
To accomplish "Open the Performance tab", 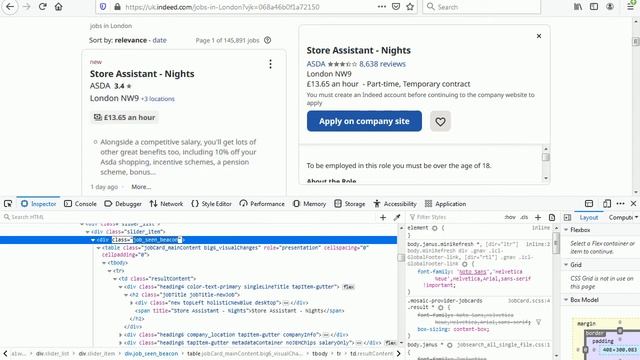I will (262, 203).
